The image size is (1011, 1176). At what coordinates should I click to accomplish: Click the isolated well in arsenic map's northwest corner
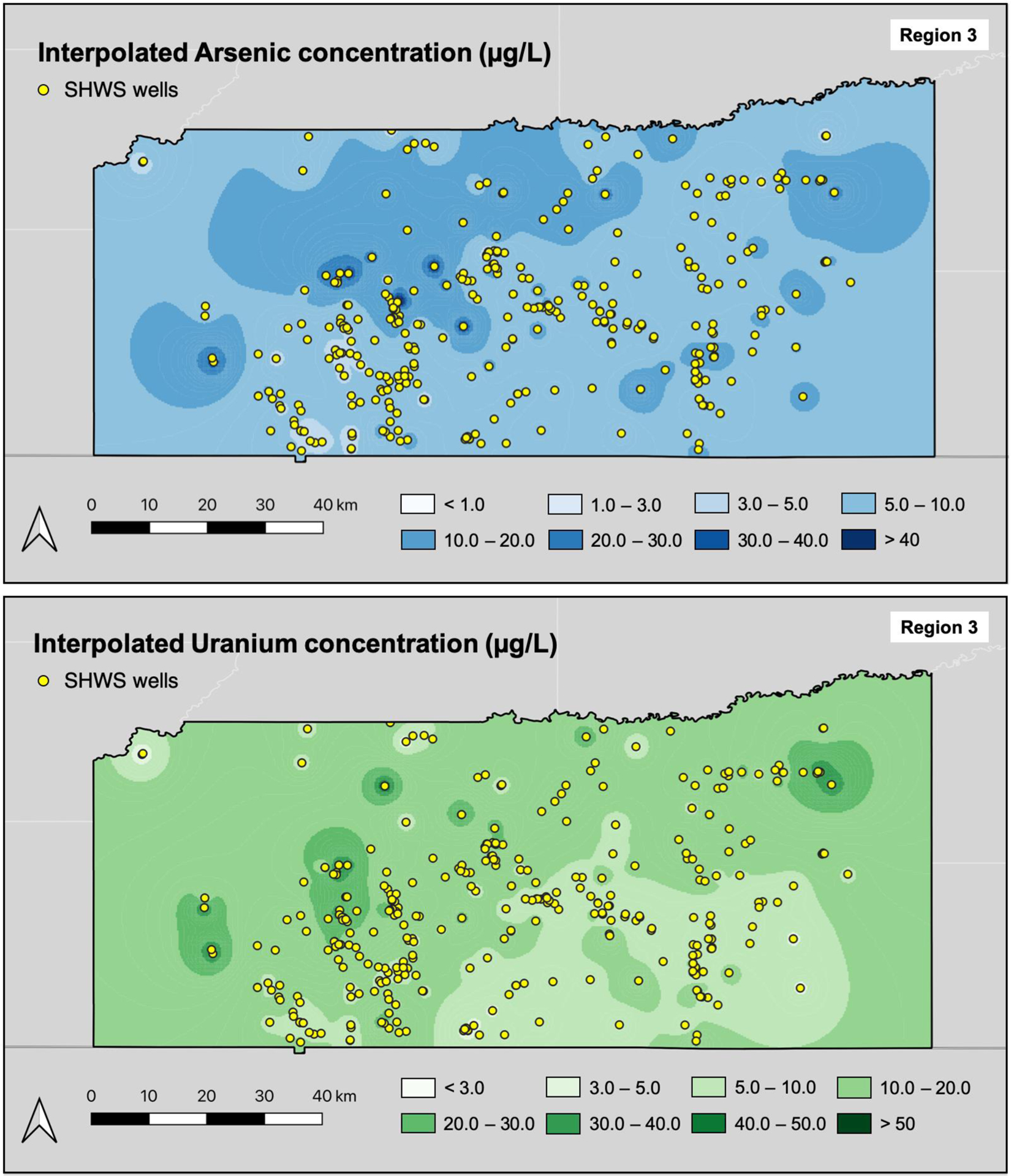tap(143, 162)
